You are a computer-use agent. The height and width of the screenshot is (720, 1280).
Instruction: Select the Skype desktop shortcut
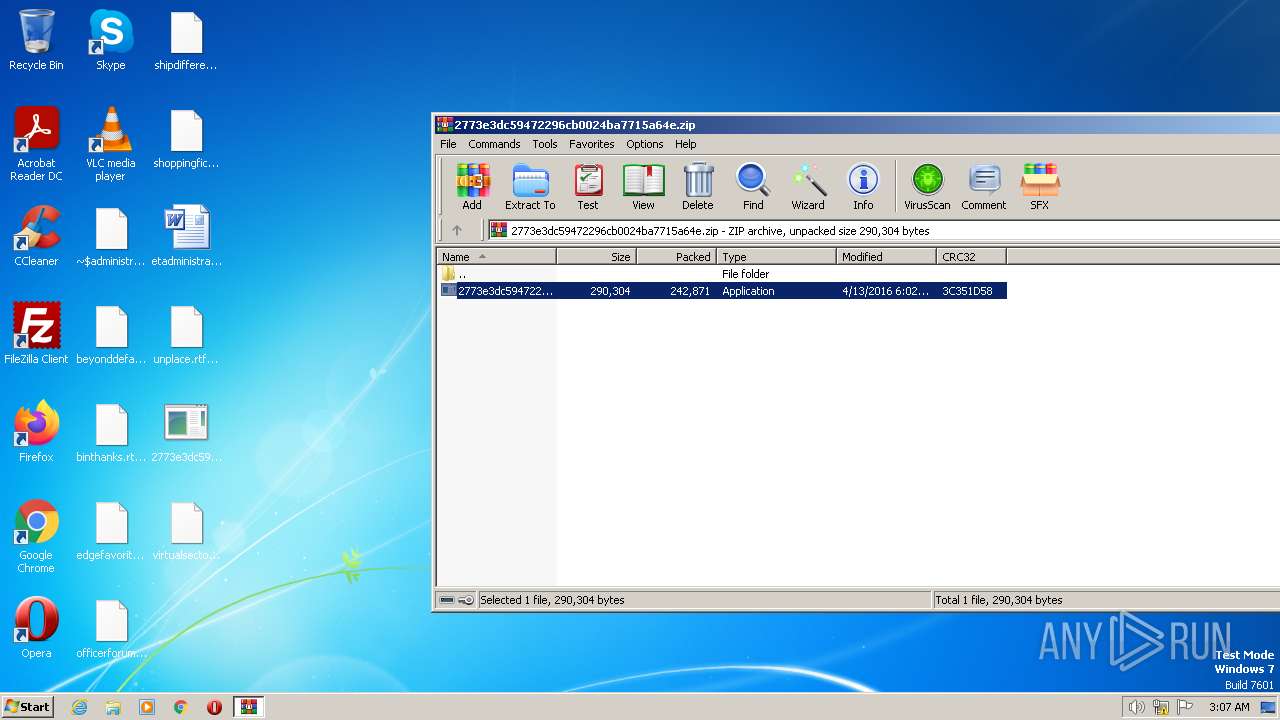pyautogui.click(x=110, y=40)
